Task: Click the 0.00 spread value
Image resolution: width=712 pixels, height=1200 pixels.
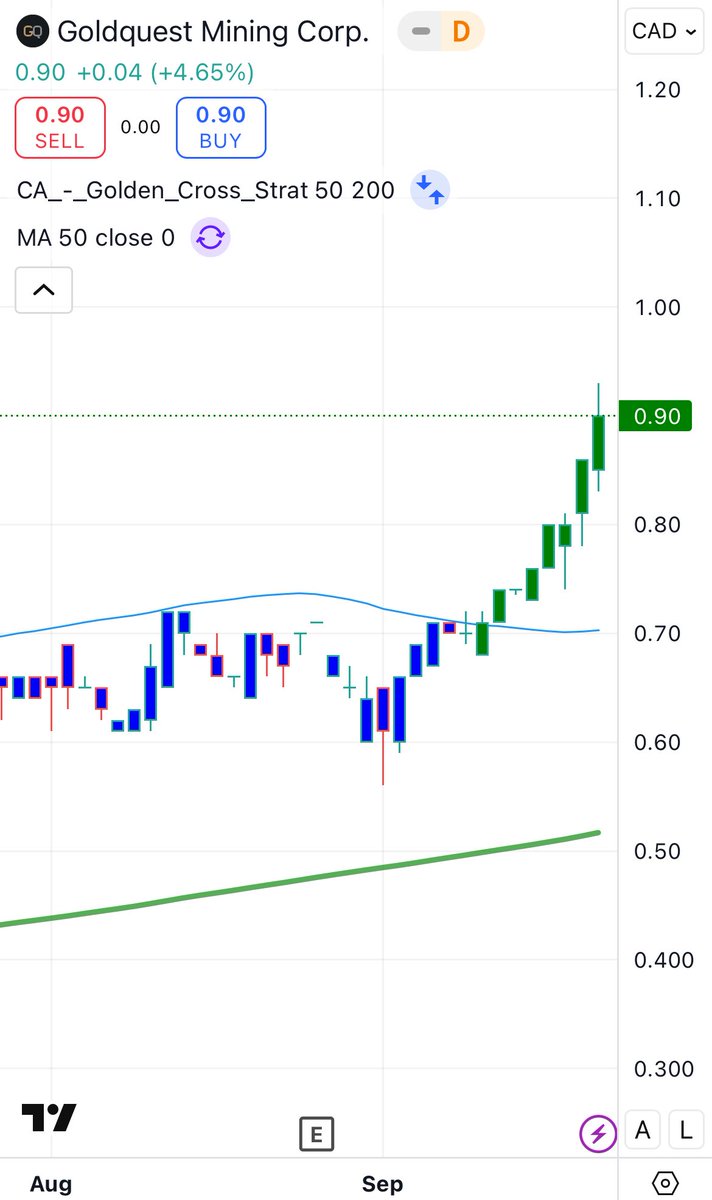Action: tap(140, 127)
